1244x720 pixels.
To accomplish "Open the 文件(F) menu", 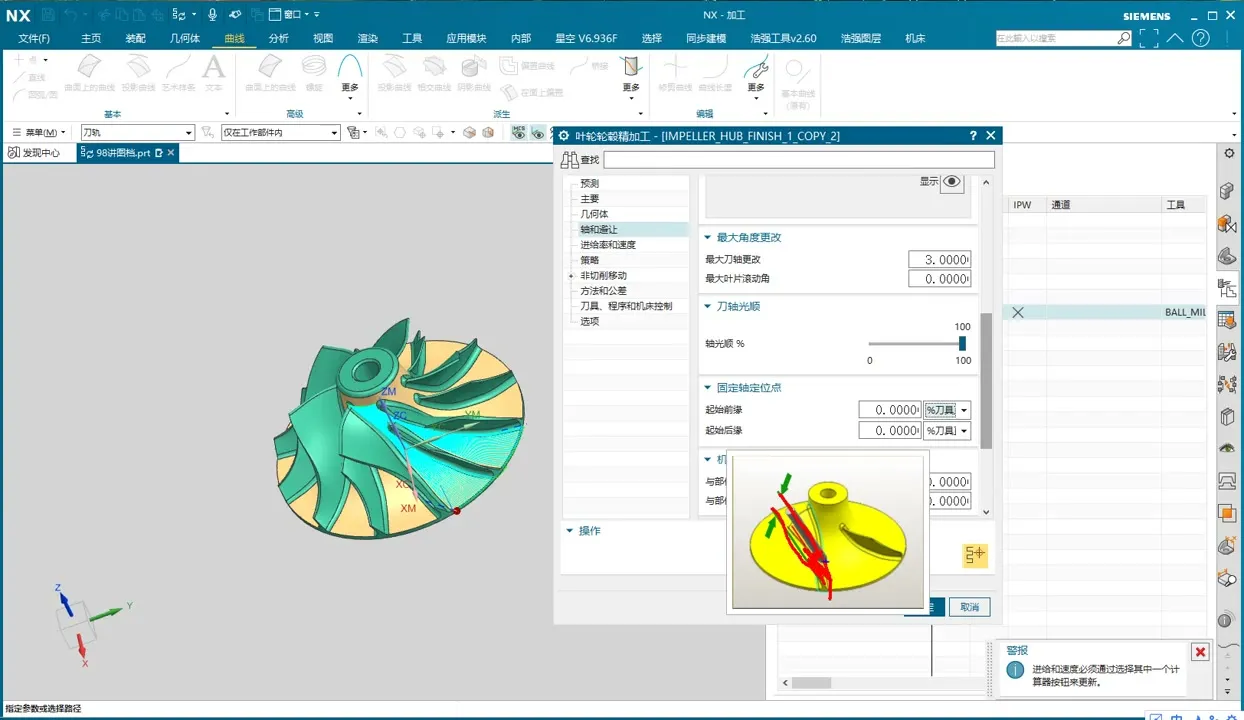I will pos(34,38).
